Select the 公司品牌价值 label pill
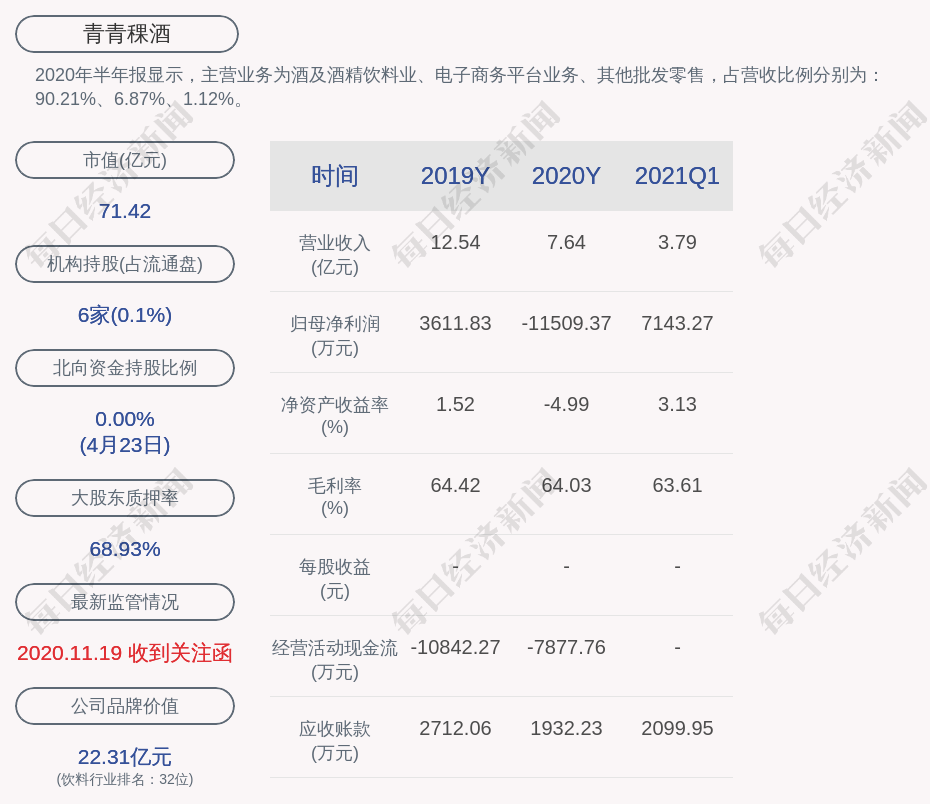930x804 pixels. tap(125, 706)
